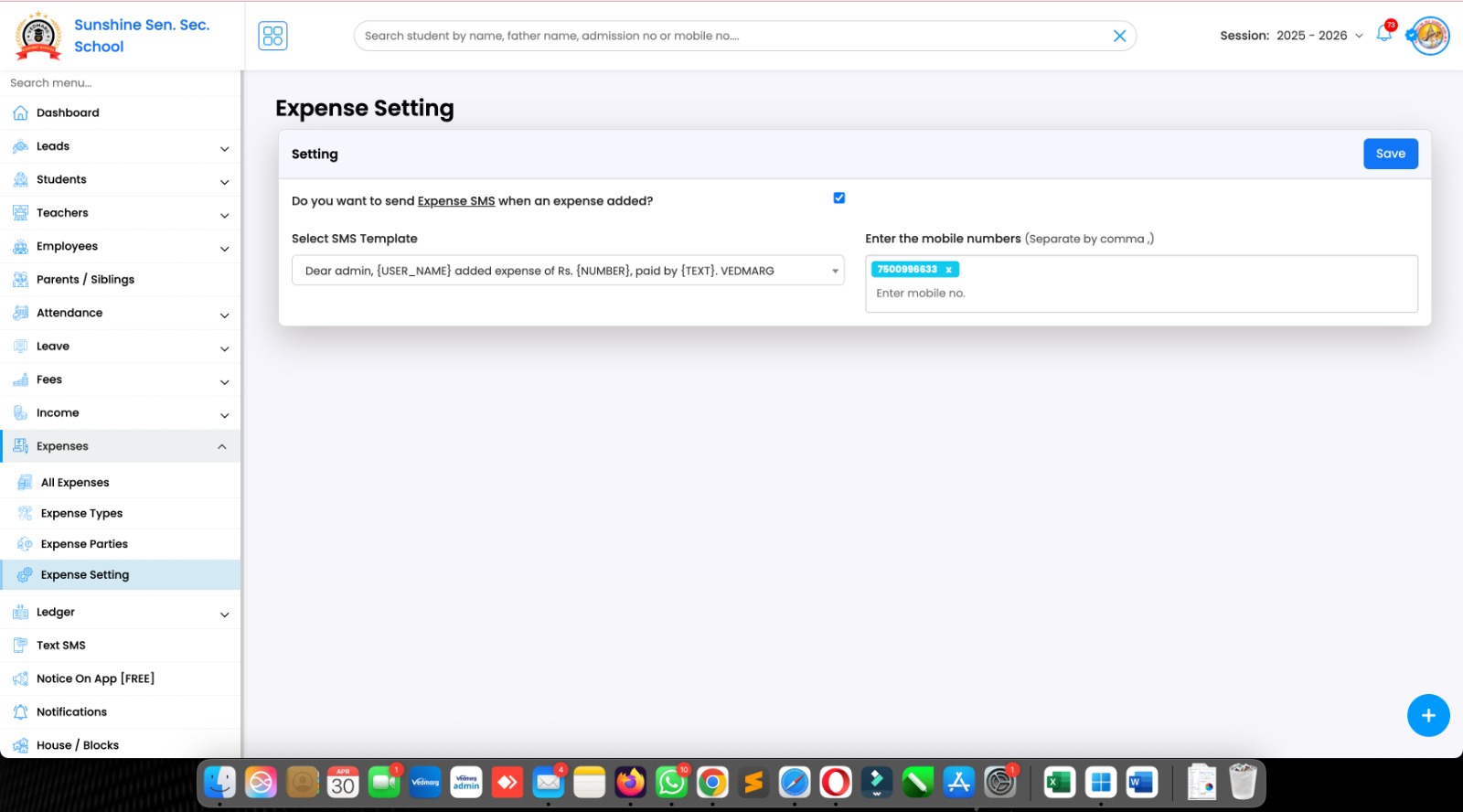
Task: Expand the Students menu
Action: pos(121,180)
